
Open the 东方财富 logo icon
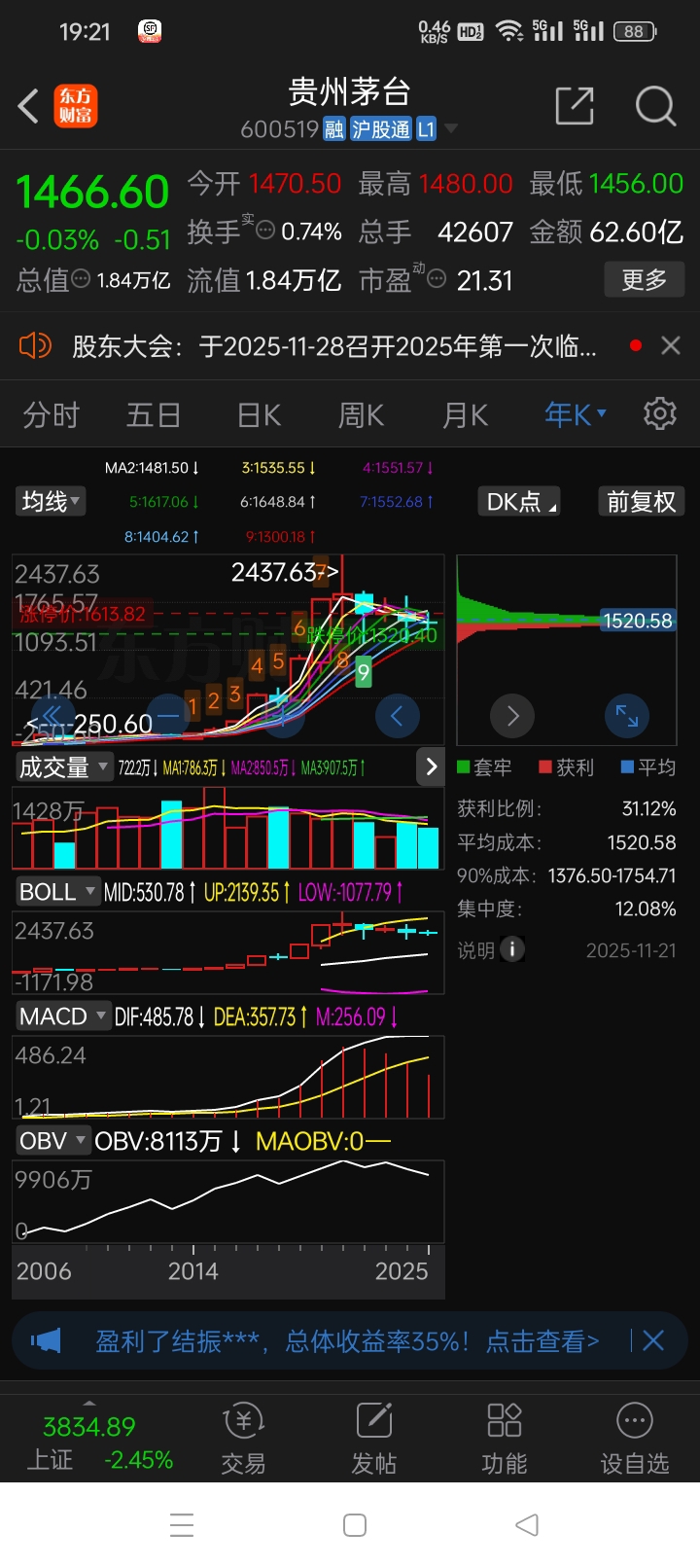(76, 106)
